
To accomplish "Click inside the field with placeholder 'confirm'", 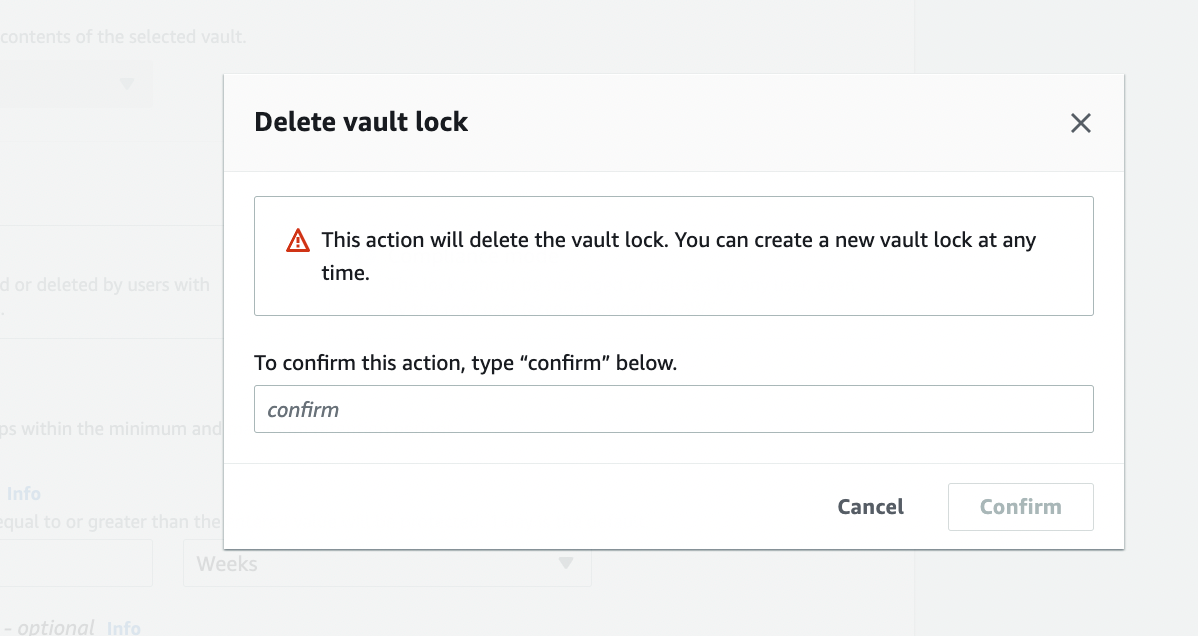I will 674,409.
